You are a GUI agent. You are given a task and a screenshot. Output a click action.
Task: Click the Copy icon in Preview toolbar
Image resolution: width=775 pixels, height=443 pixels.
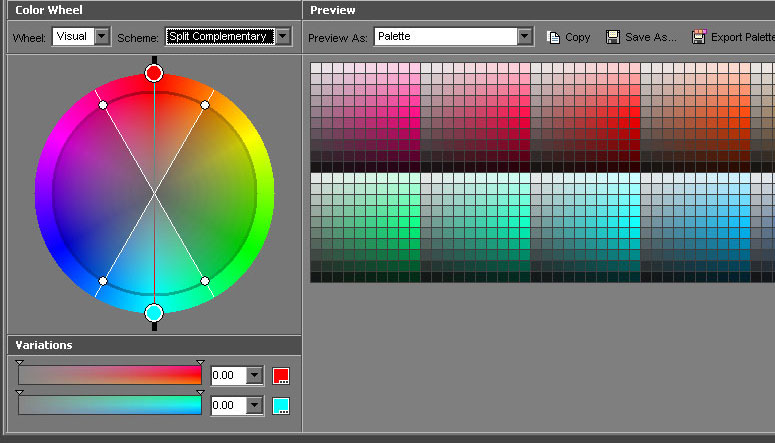coord(554,37)
